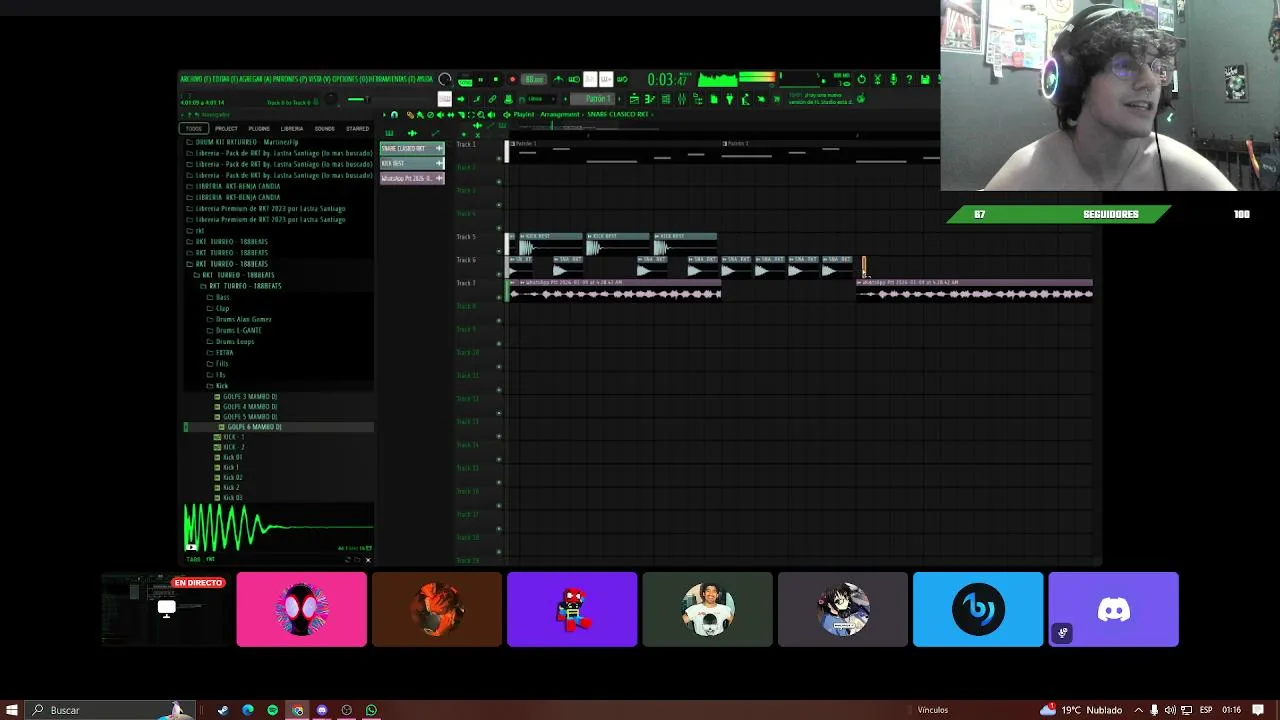1280x720 pixels.
Task: Click the second WhatsApp audio clip on Track 7
Action: click(975, 289)
